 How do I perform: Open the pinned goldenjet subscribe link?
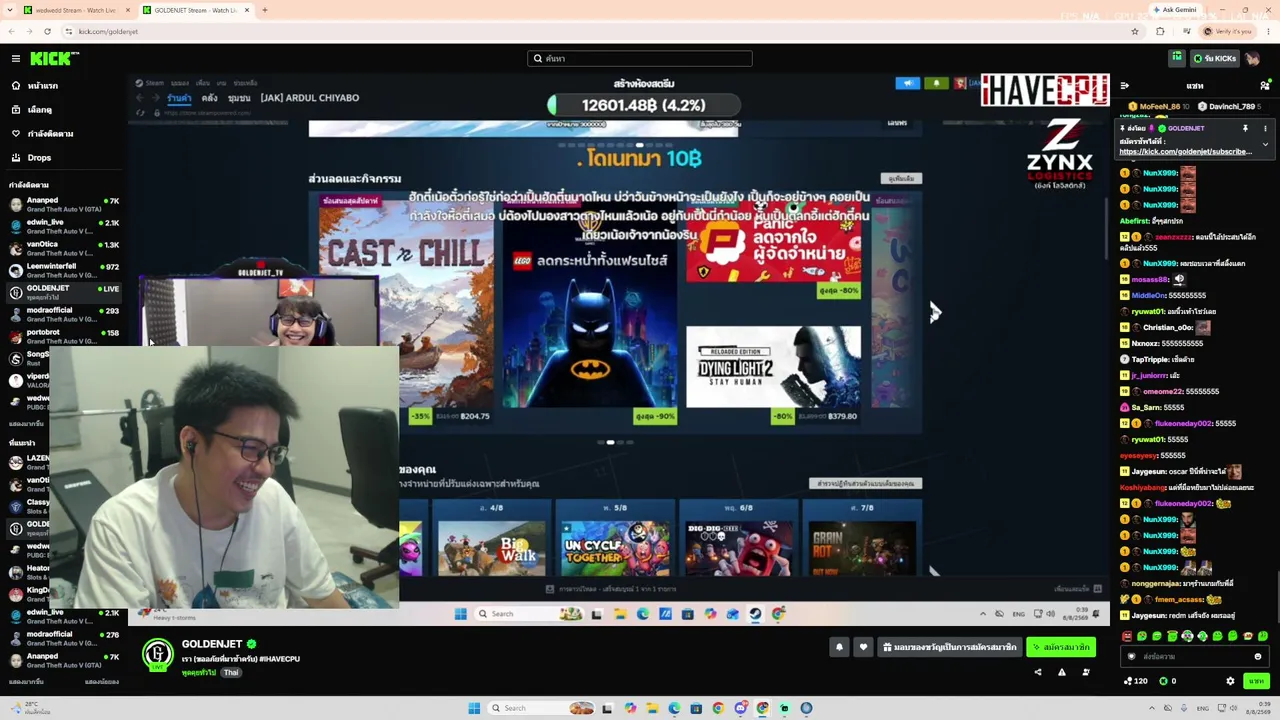(1185, 152)
